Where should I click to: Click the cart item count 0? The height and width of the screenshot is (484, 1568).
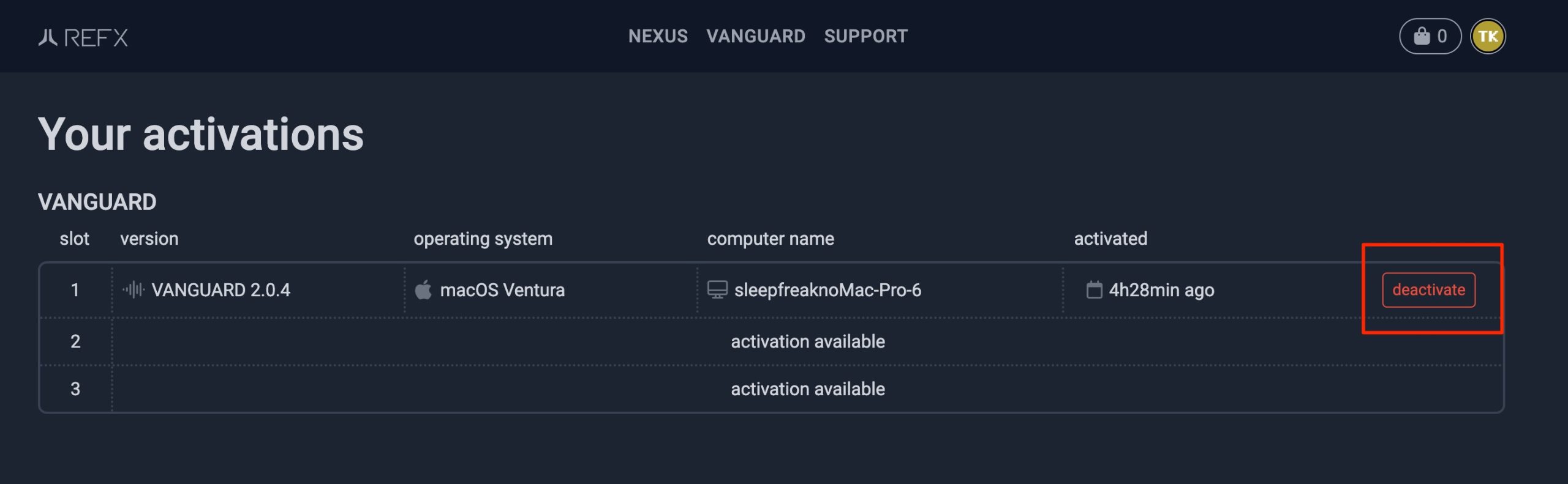tap(1442, 37)
